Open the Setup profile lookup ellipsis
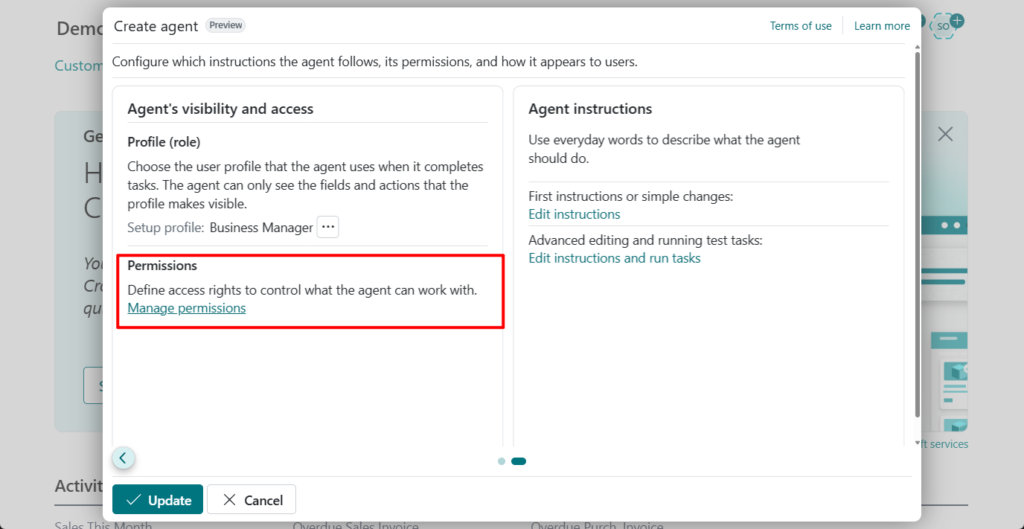Viewport: 1024px width, 529px height. (x=328, y=227)
